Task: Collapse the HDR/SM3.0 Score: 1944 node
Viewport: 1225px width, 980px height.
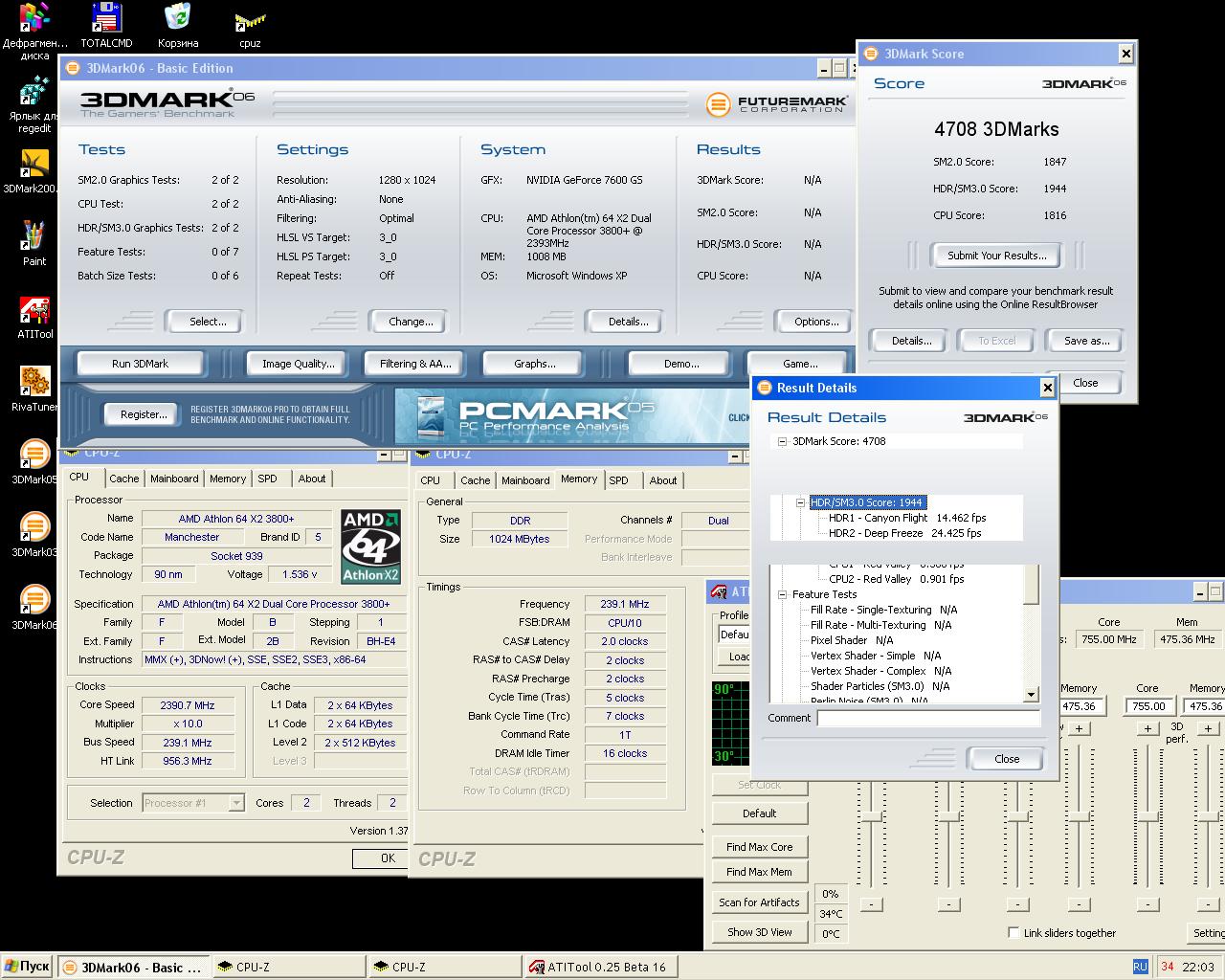Action: tap(800, 502)
